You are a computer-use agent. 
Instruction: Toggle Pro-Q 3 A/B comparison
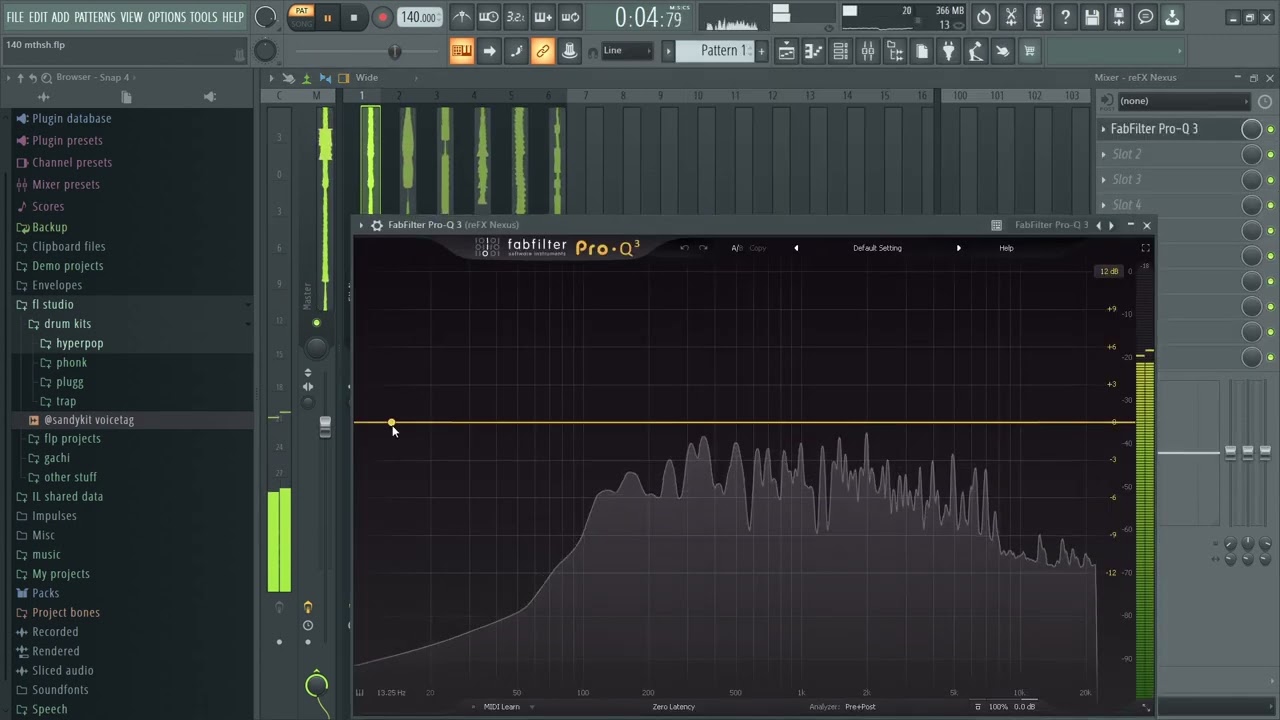[x=737, y=248]
